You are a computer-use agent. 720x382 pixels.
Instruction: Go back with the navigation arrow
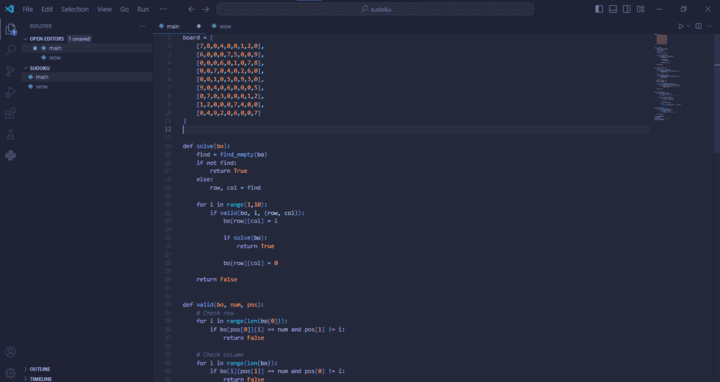[x=191, y=9]
